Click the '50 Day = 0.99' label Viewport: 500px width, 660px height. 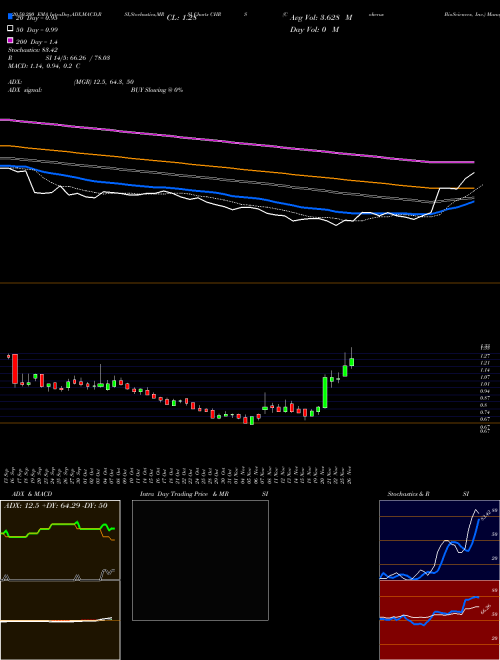(37, 30)
